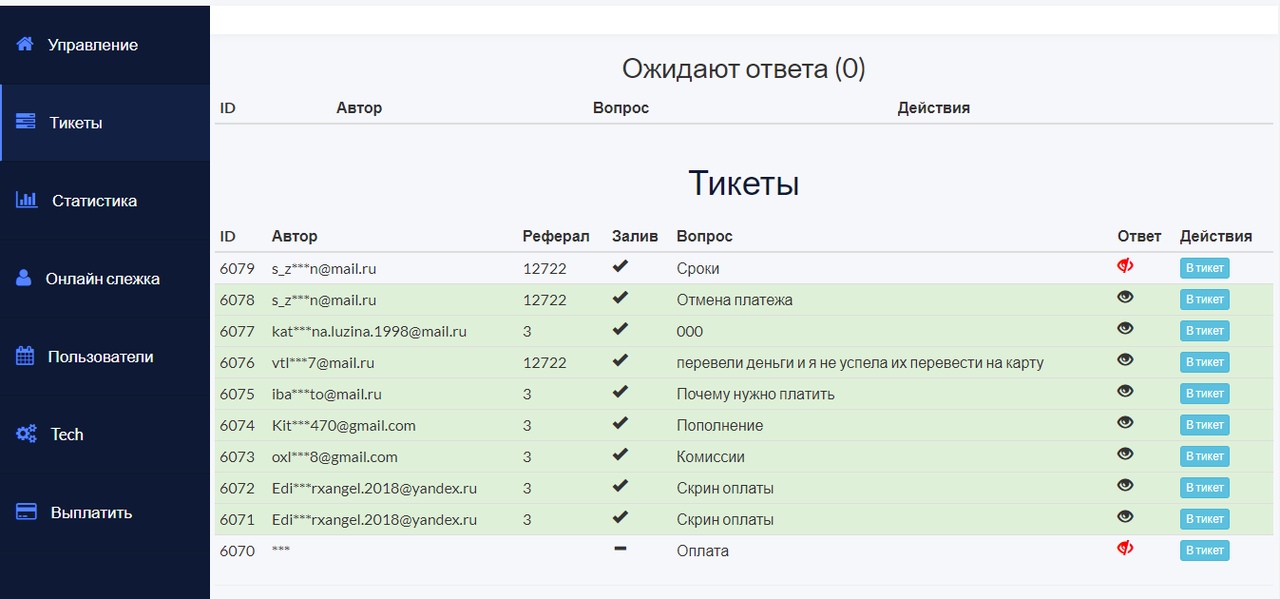Click the Тикеты sidebar icon
The image size is (1280, 599).
26,122
